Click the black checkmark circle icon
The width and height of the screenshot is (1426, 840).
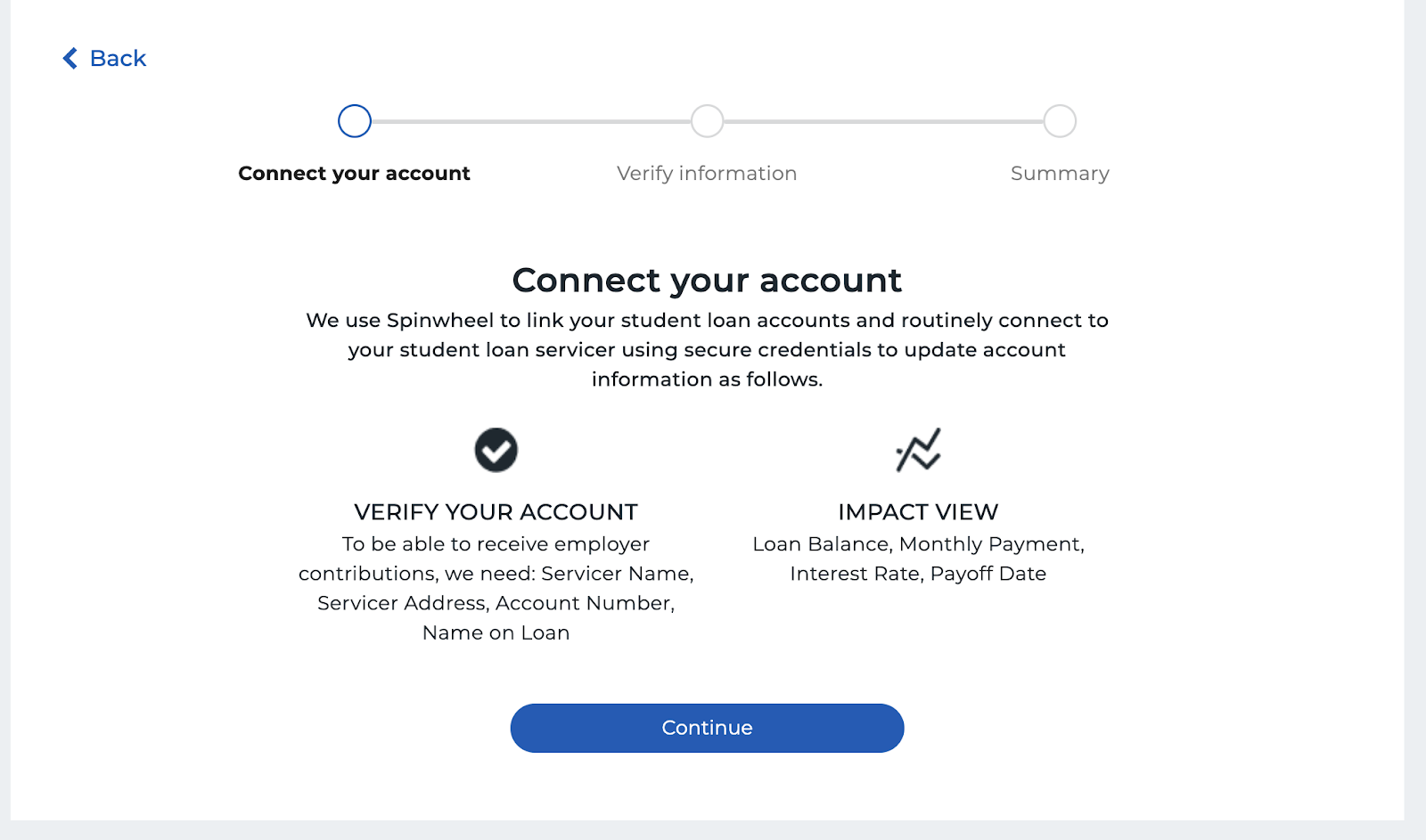496,450
